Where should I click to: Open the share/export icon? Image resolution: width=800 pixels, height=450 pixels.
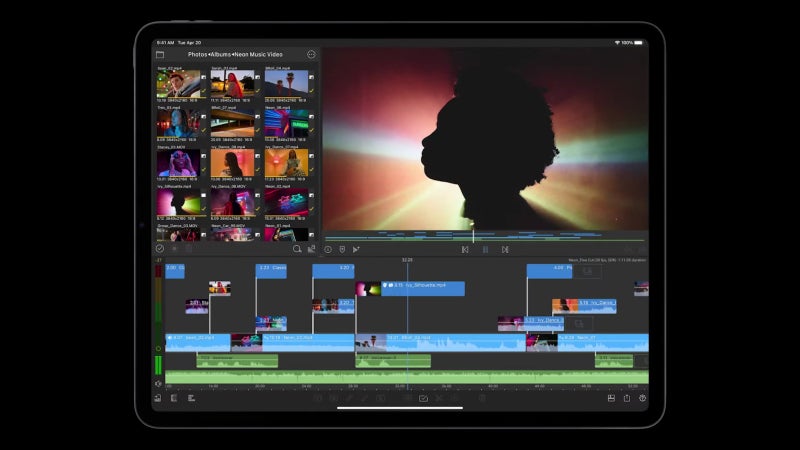pyautogui.click(x=627, y=398)
